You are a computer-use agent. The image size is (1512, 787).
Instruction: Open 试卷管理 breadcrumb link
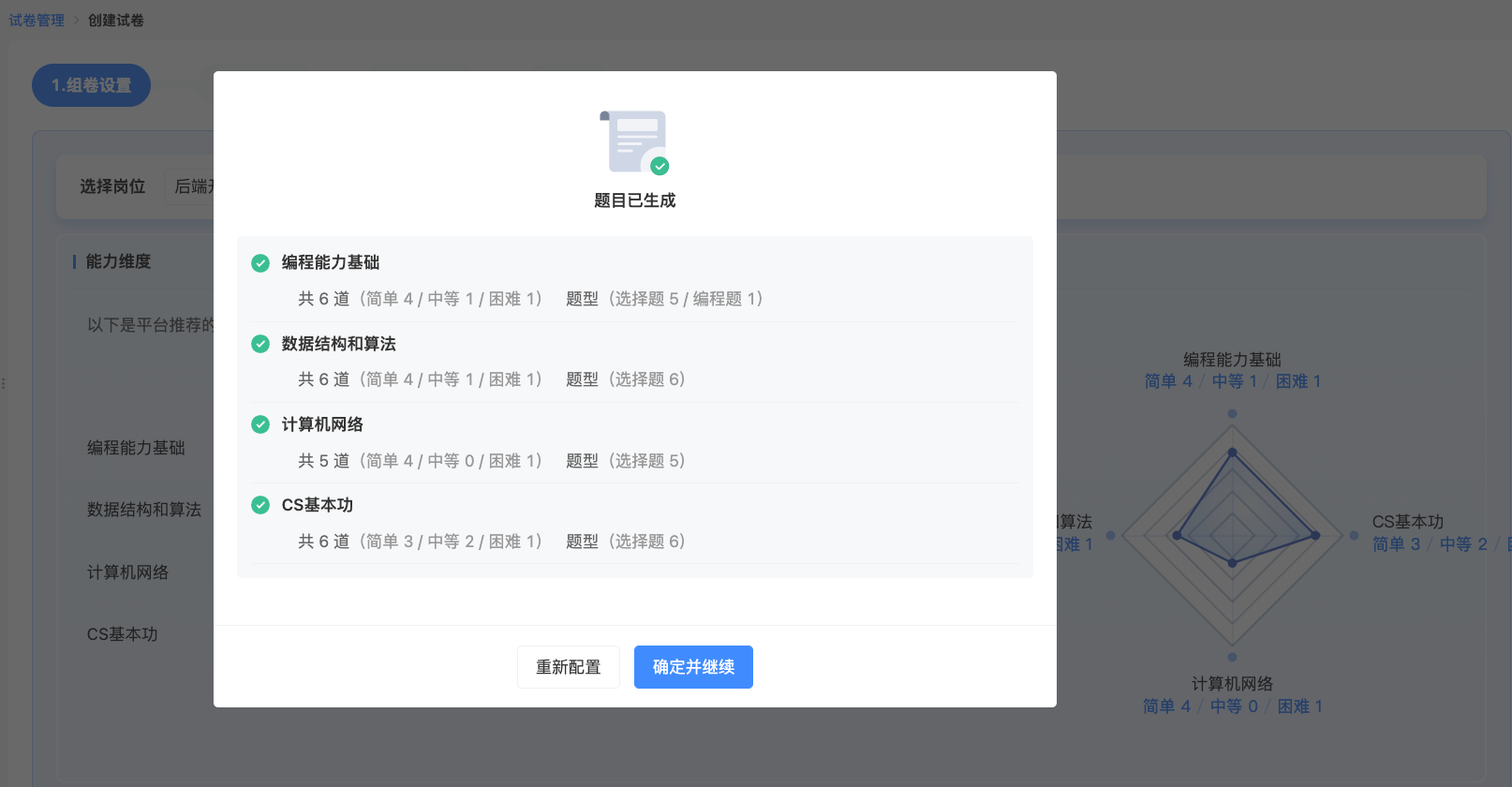pos(37,21)
